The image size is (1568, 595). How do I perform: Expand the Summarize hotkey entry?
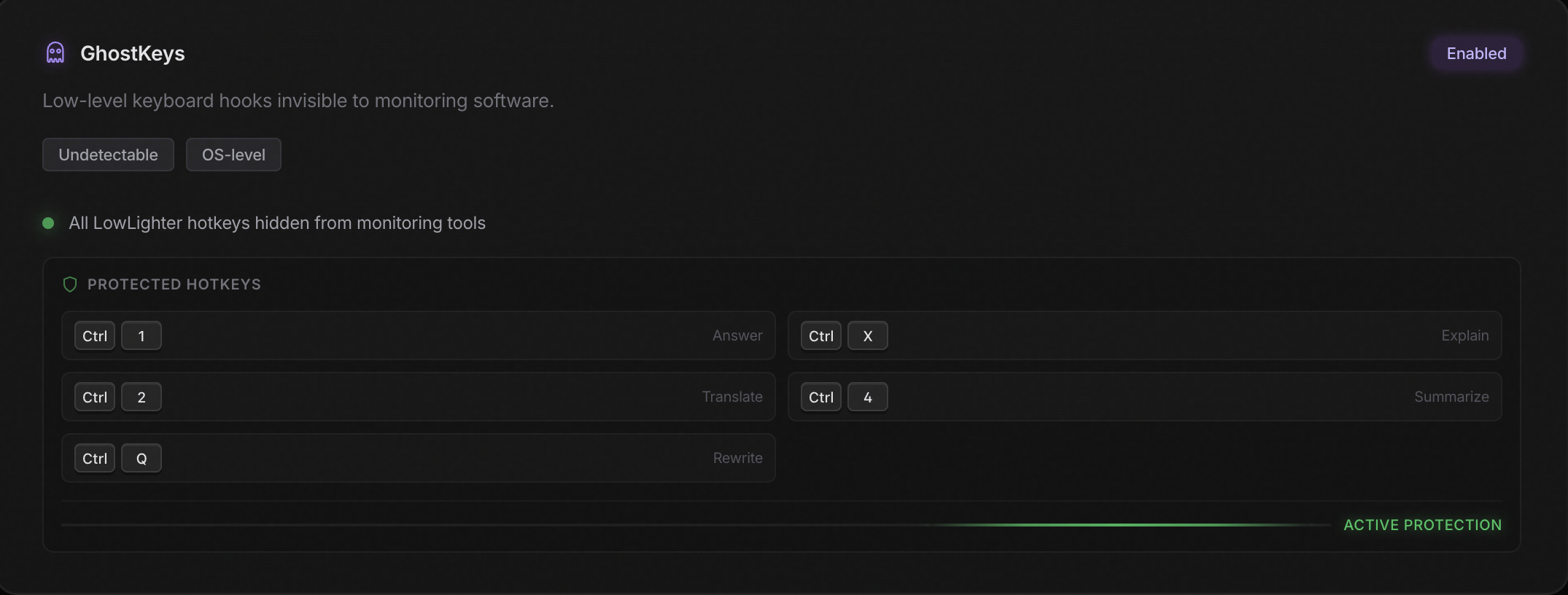[x=1144, y=397]
